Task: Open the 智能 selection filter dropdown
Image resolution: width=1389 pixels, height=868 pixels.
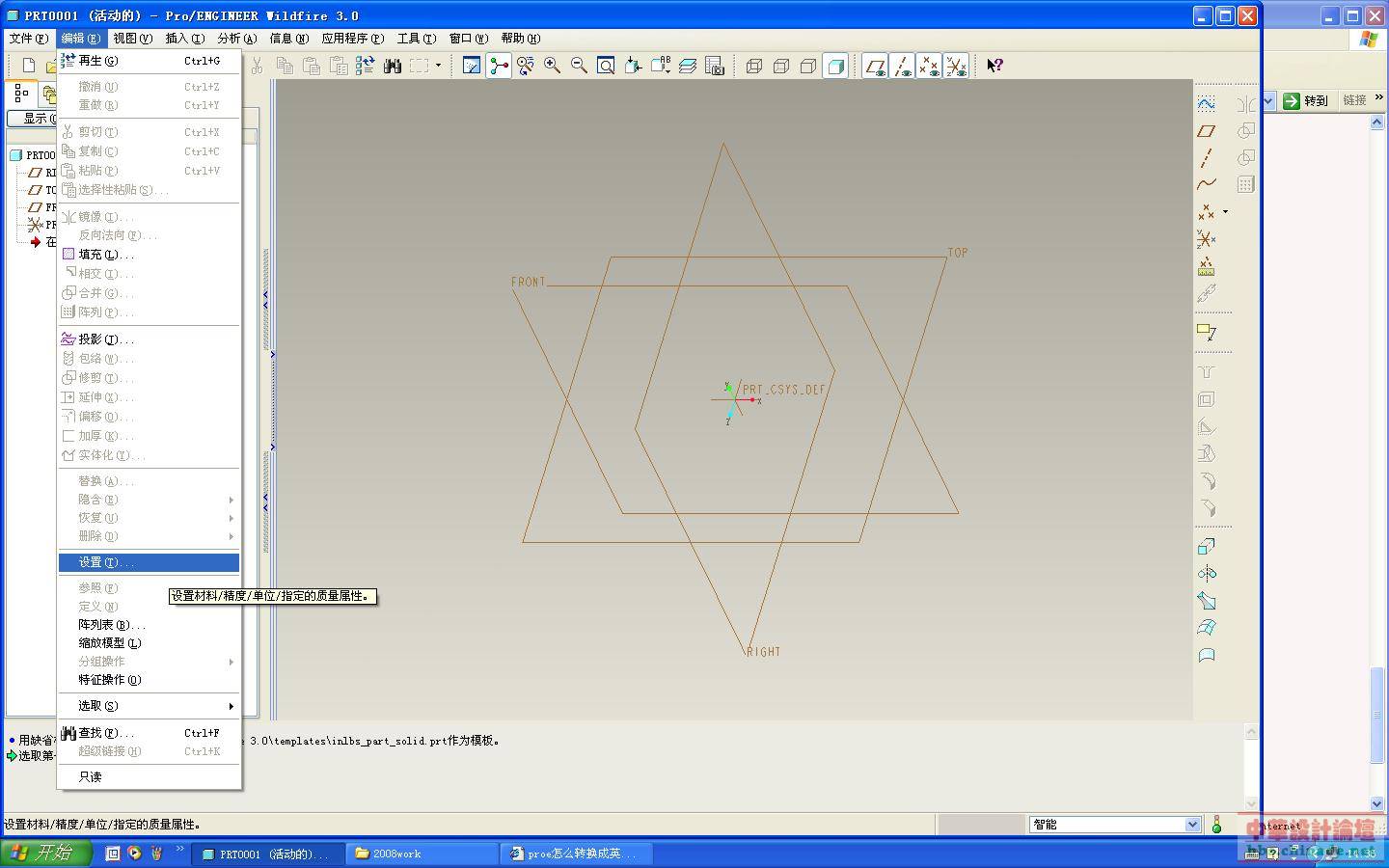Action: (x=1192, y=825)
